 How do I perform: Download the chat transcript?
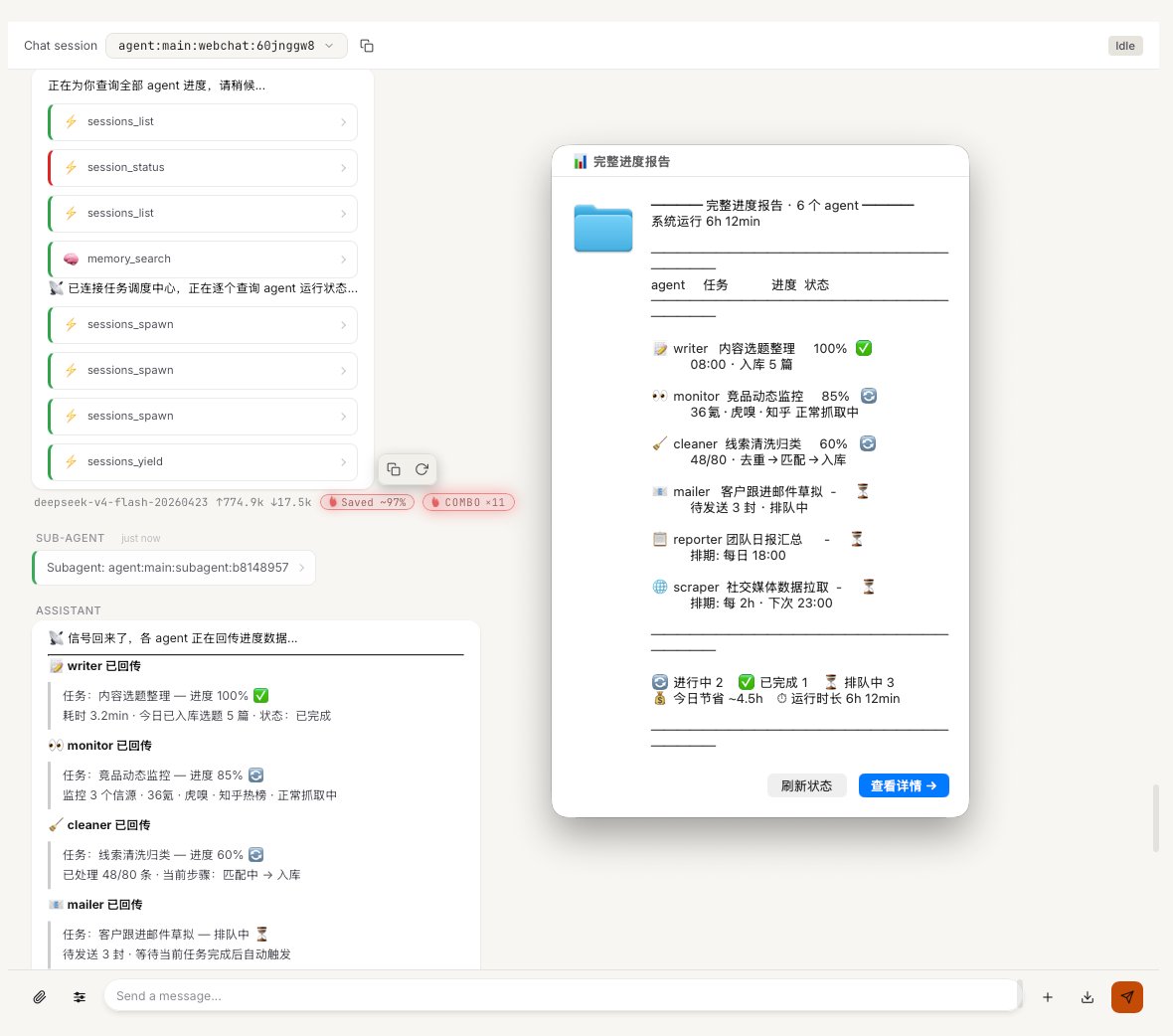1087,997
